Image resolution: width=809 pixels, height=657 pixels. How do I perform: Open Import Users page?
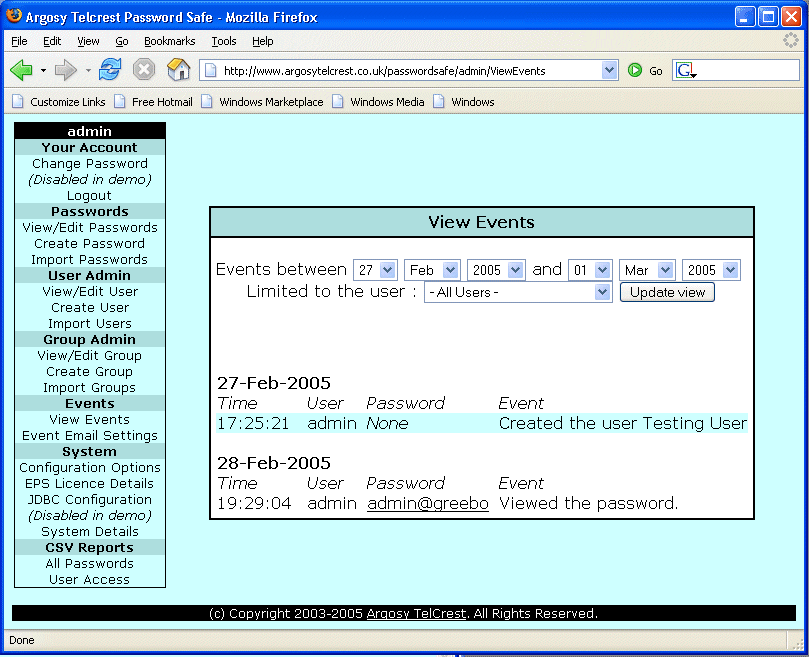tap(90, 324)
